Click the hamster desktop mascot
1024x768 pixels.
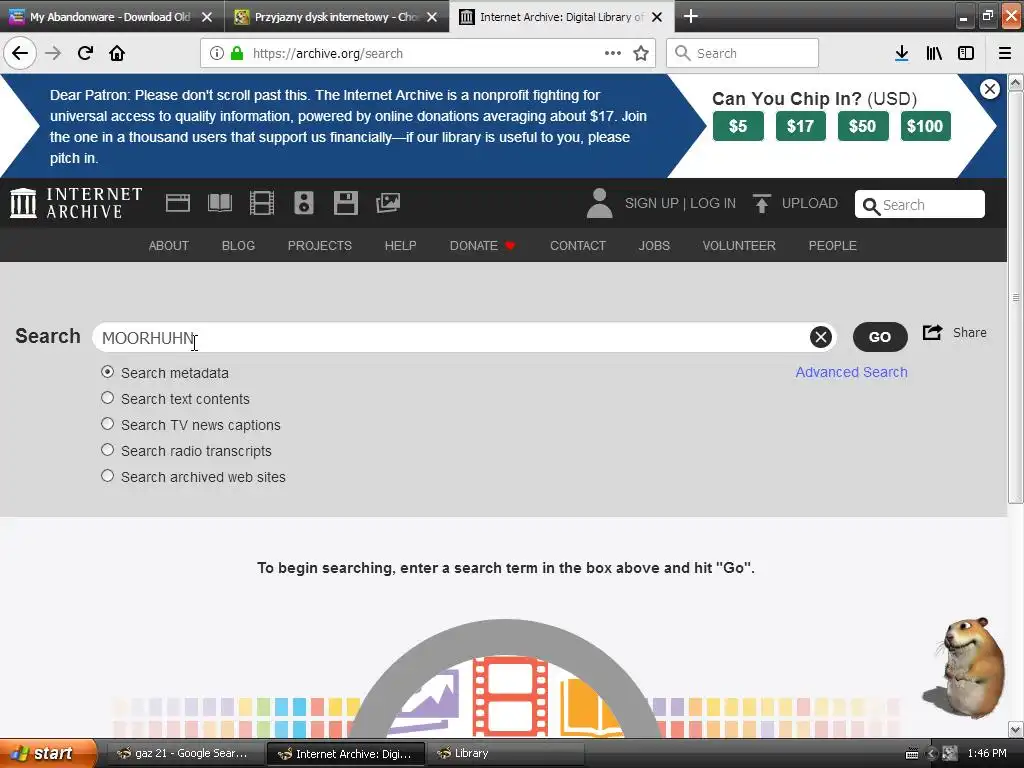click(966, 666)
